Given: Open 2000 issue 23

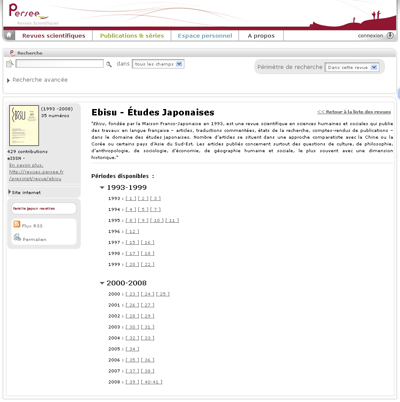Looking at the screenshot, I should pos(132,294).
